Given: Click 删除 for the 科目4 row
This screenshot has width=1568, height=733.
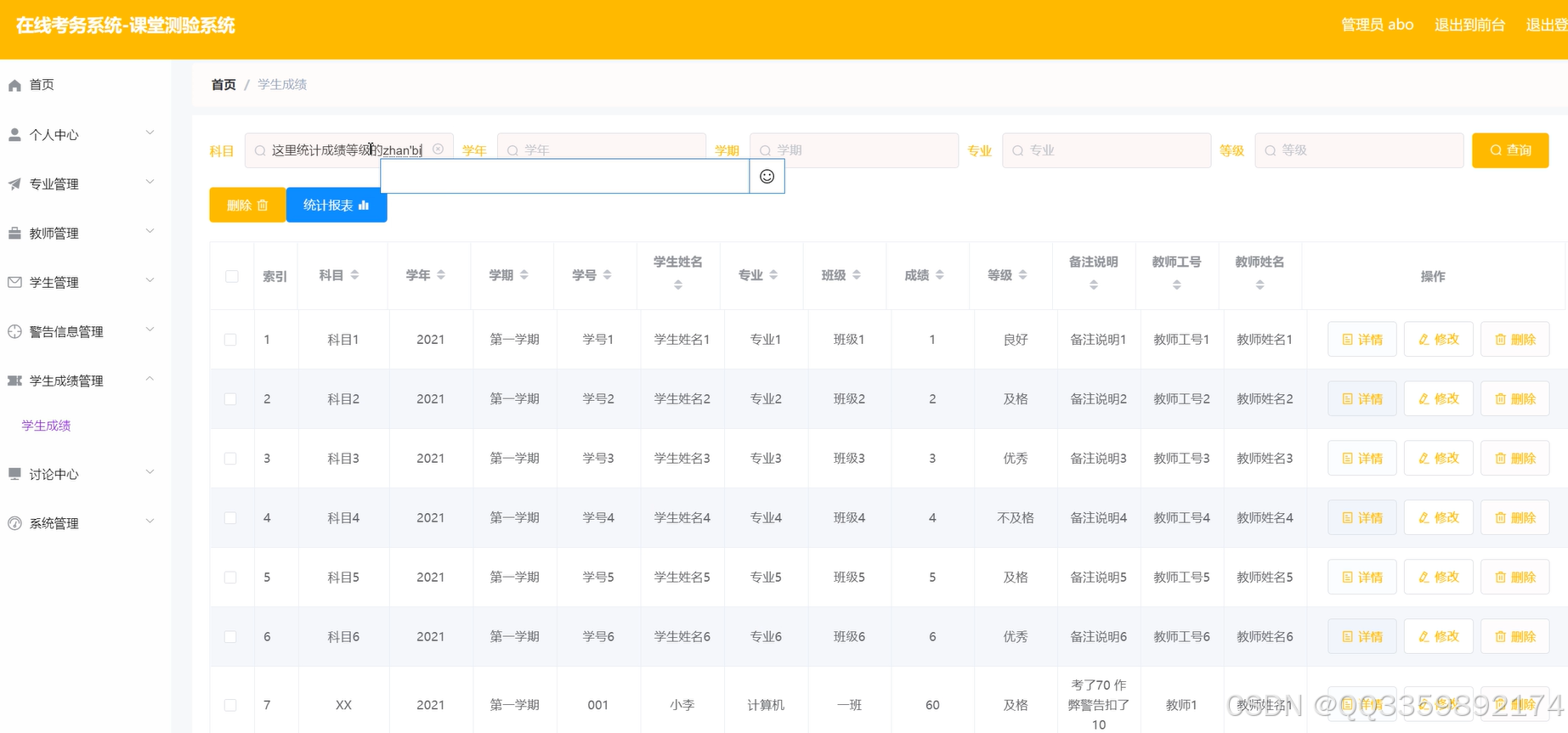Looking at the screenshot, I should (1515, 518).
